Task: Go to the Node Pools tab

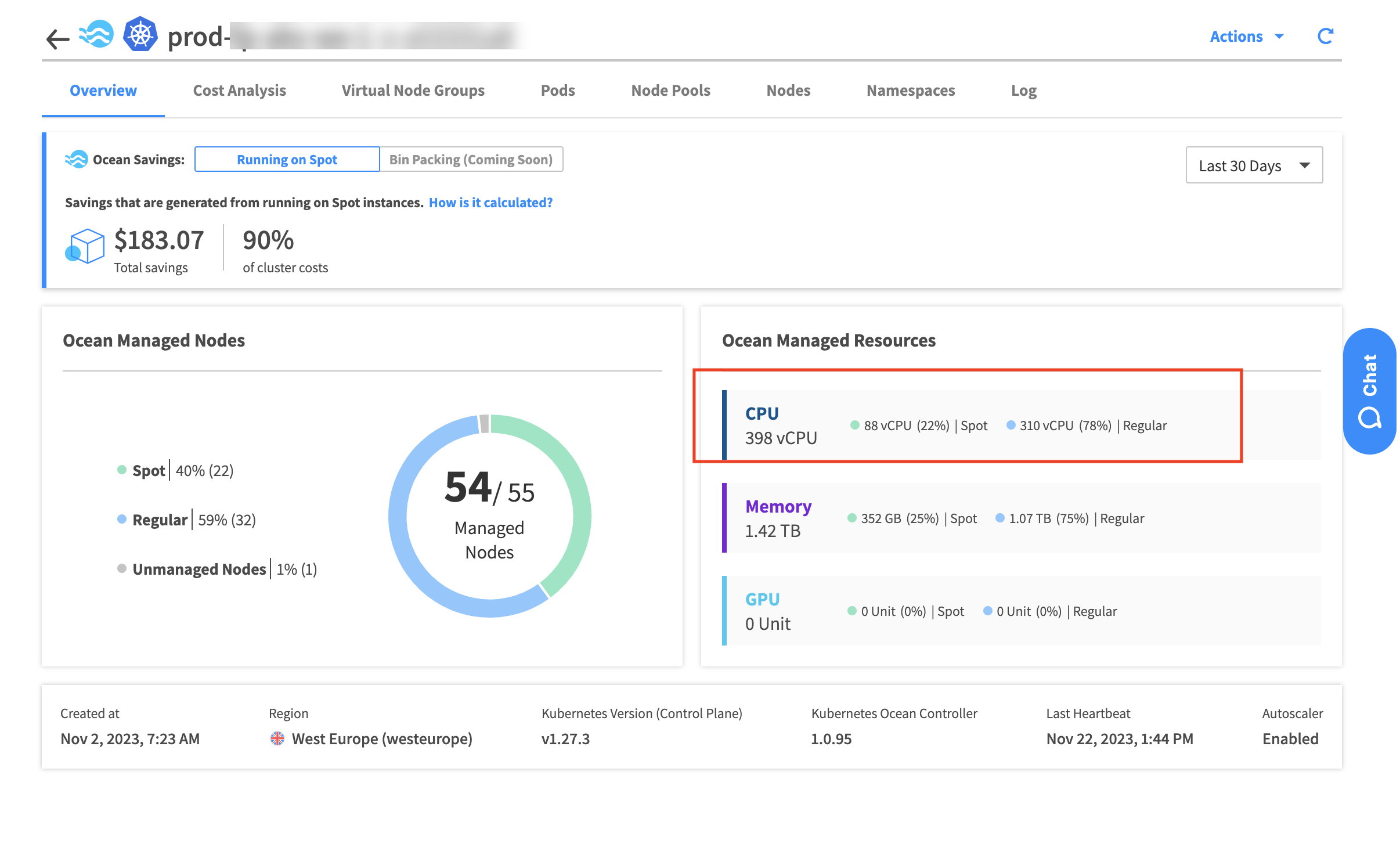Action: tap(670, 91)
